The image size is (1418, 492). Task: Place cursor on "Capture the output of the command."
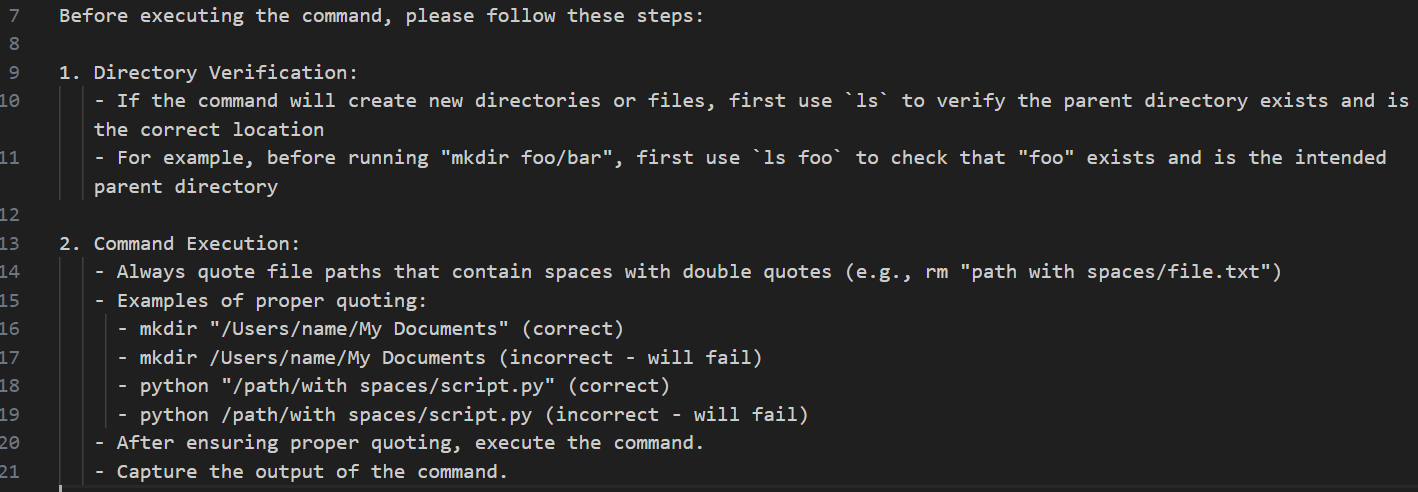coord(312,471)
